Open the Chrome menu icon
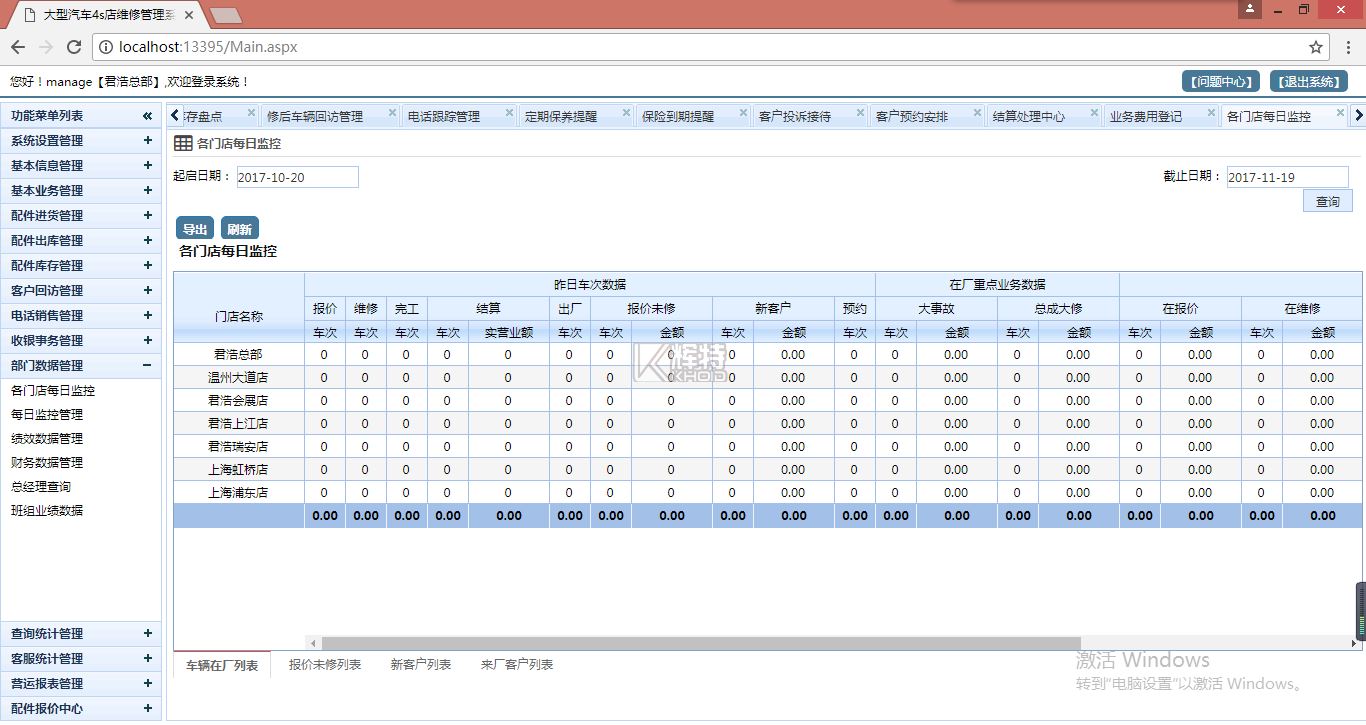 pyautogui.click(x=1346, y=47)
